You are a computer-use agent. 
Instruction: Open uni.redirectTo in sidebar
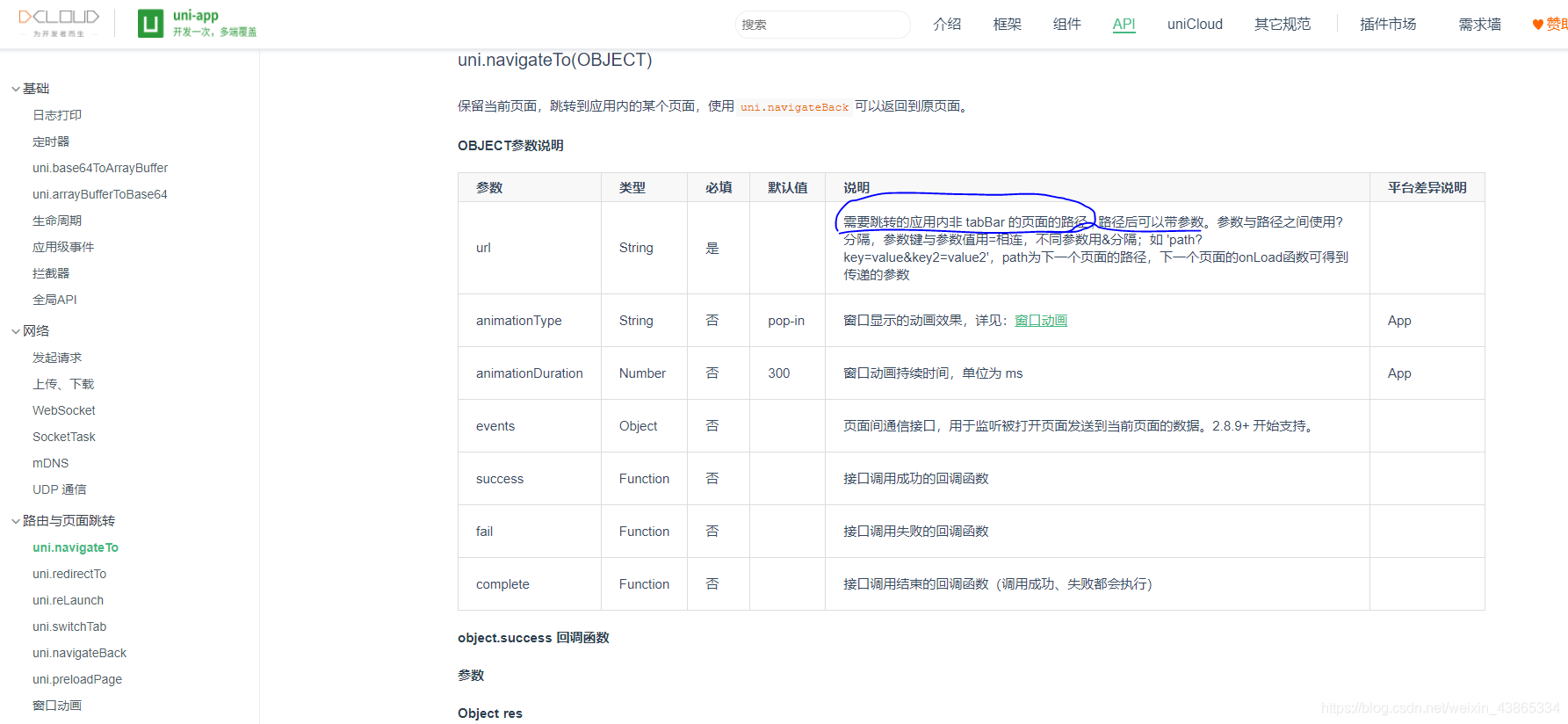click(x=69, y=574)
